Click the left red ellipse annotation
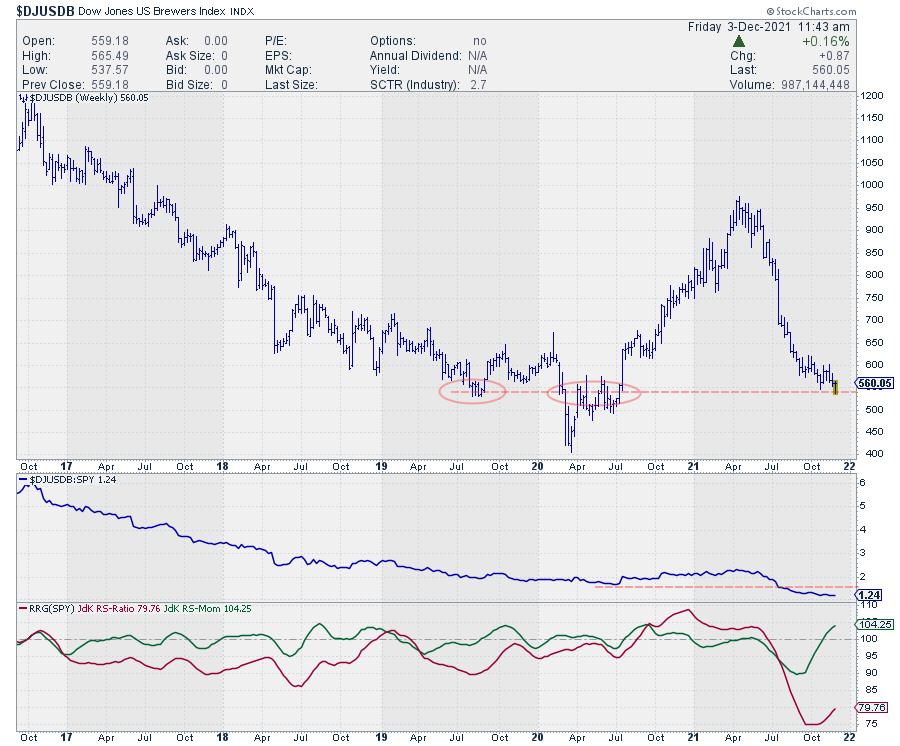 (472, 392)
